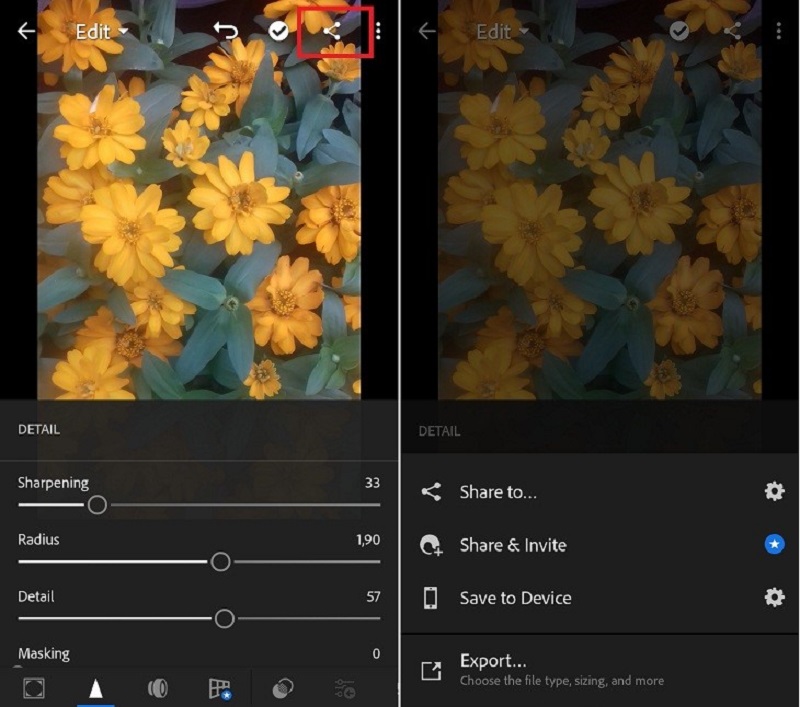Open Presets with the overlapping circles icon
This screenshot has width=800, height=707.
click(283, 688)
